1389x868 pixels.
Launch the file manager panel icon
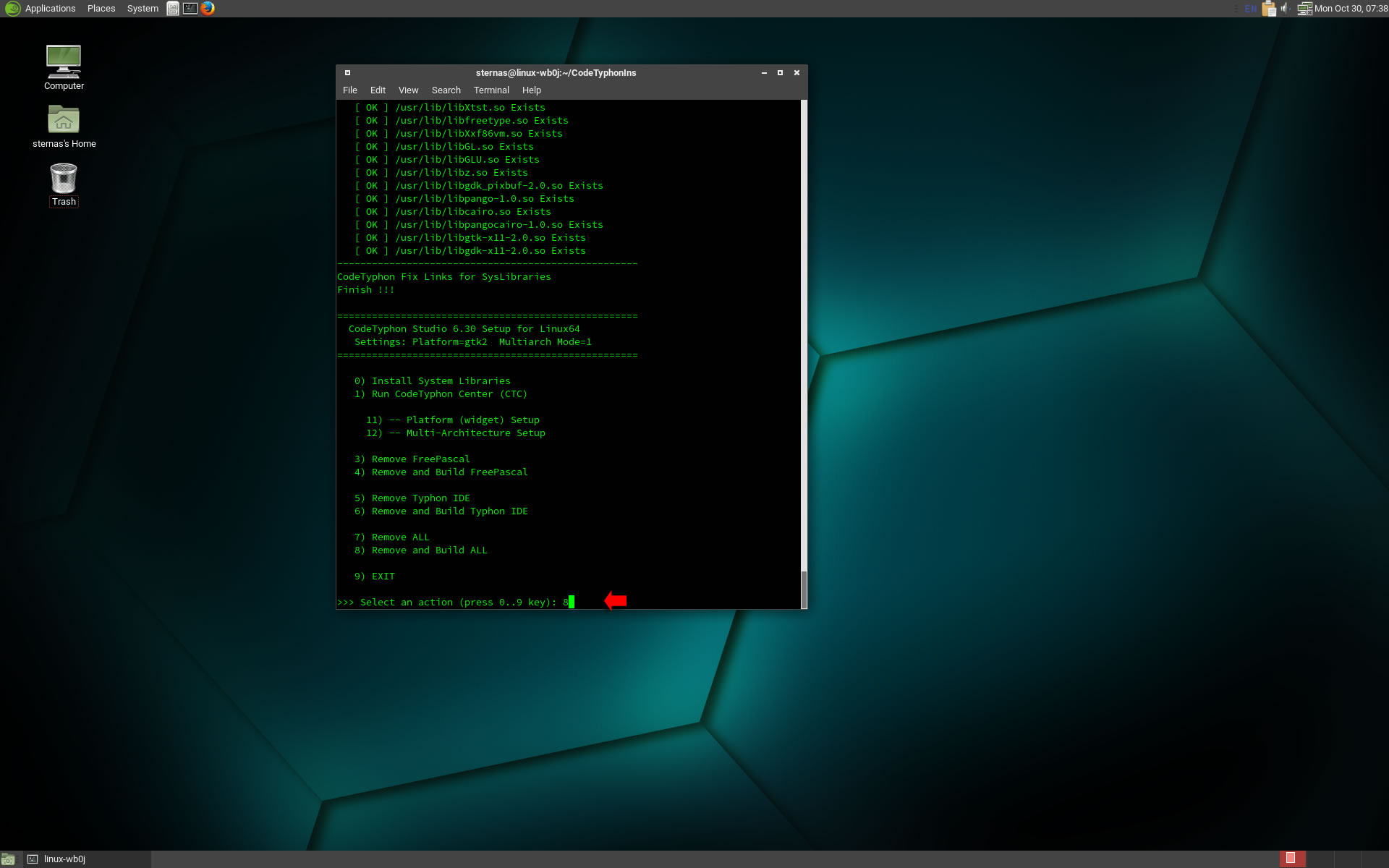[x=173, y=9]
